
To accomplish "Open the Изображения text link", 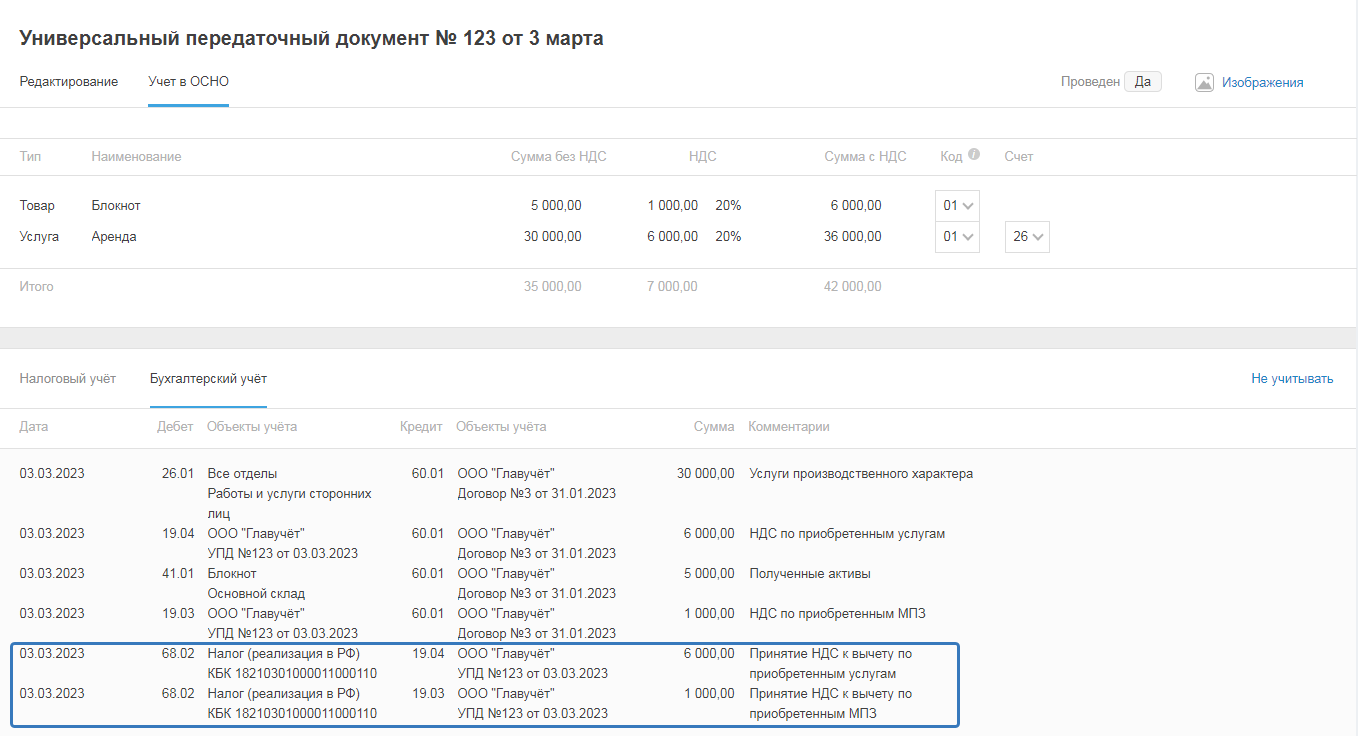I will (1262, 83).
